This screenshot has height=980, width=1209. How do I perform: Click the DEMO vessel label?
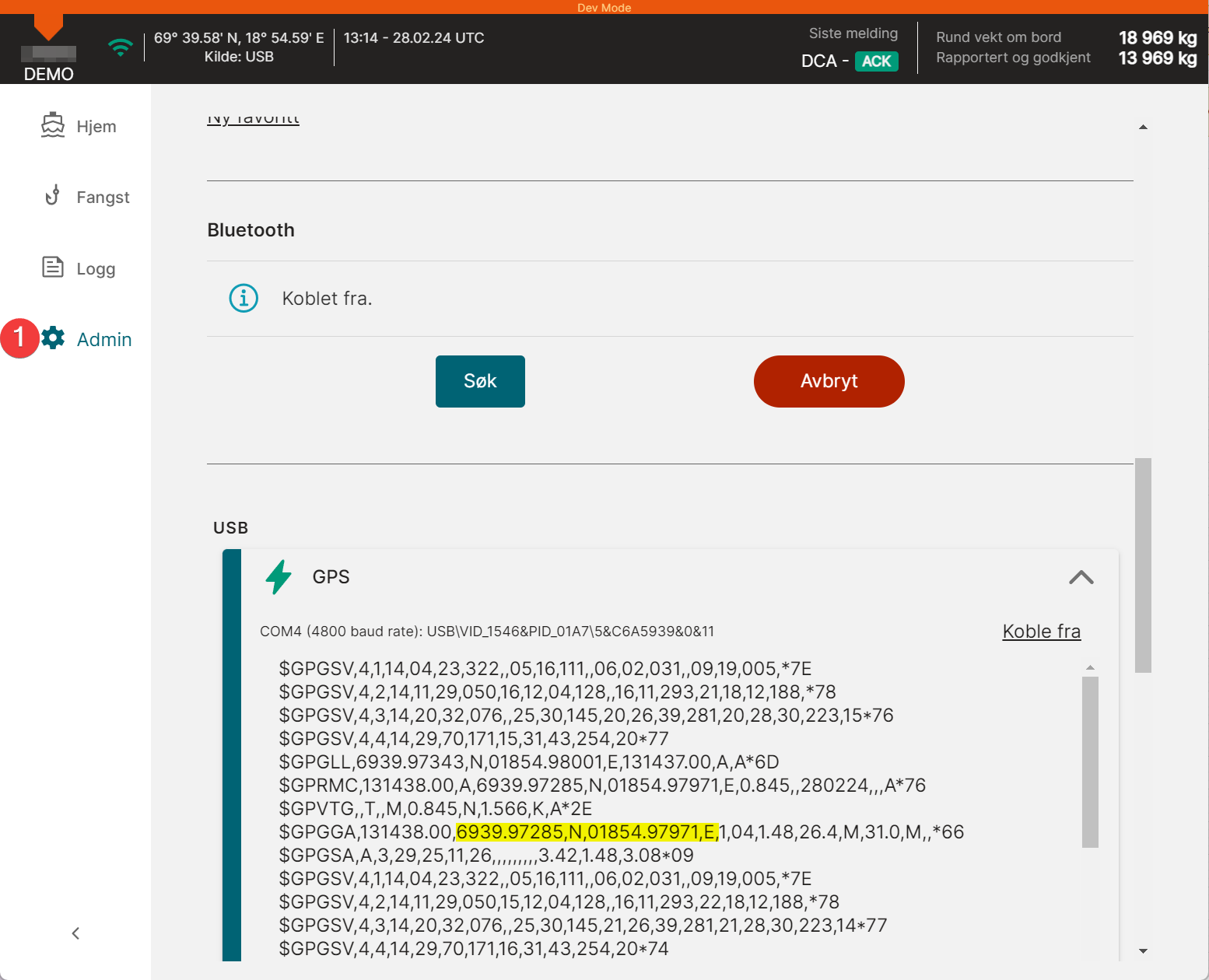48,74
